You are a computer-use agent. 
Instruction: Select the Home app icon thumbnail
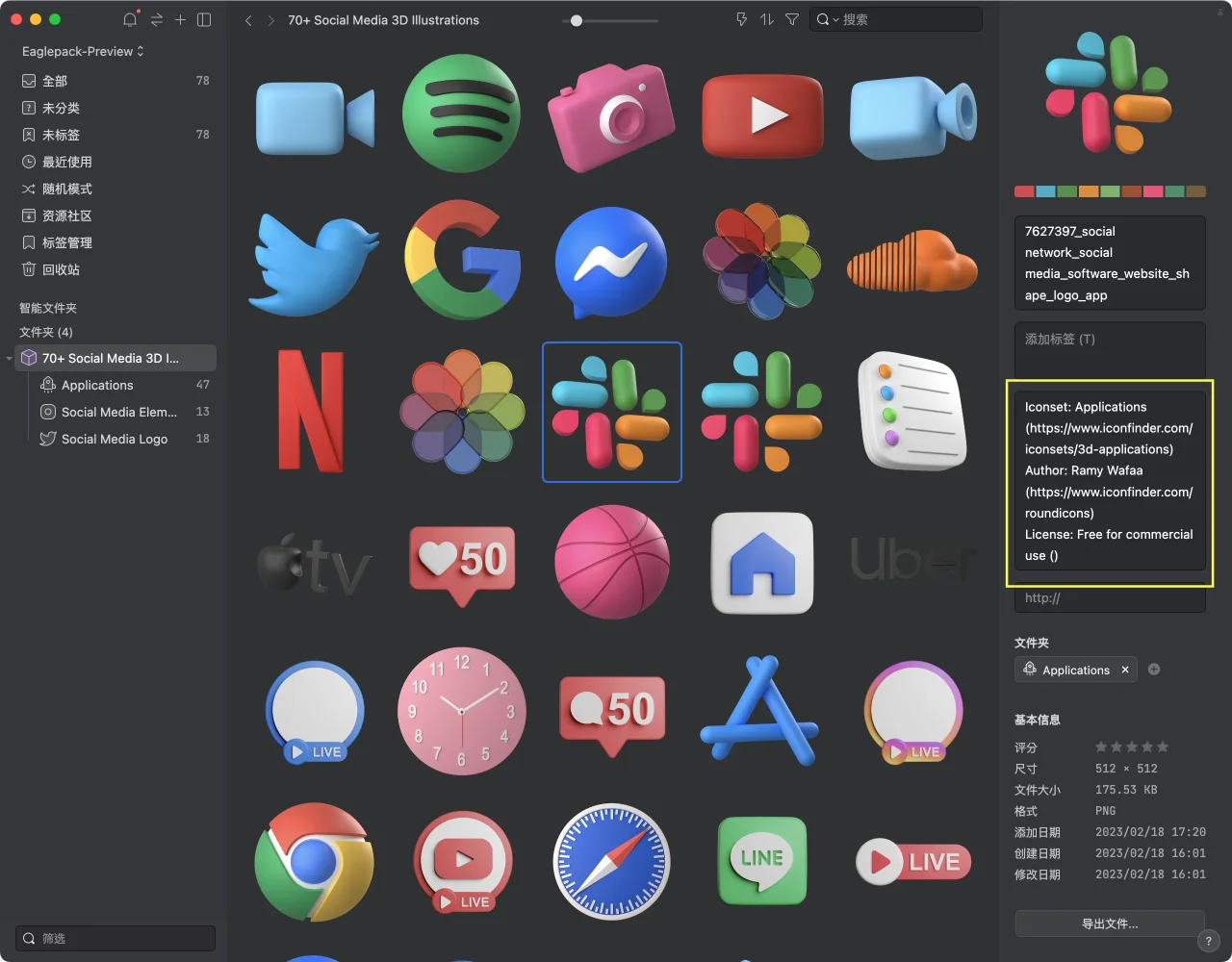pos(762,563)
